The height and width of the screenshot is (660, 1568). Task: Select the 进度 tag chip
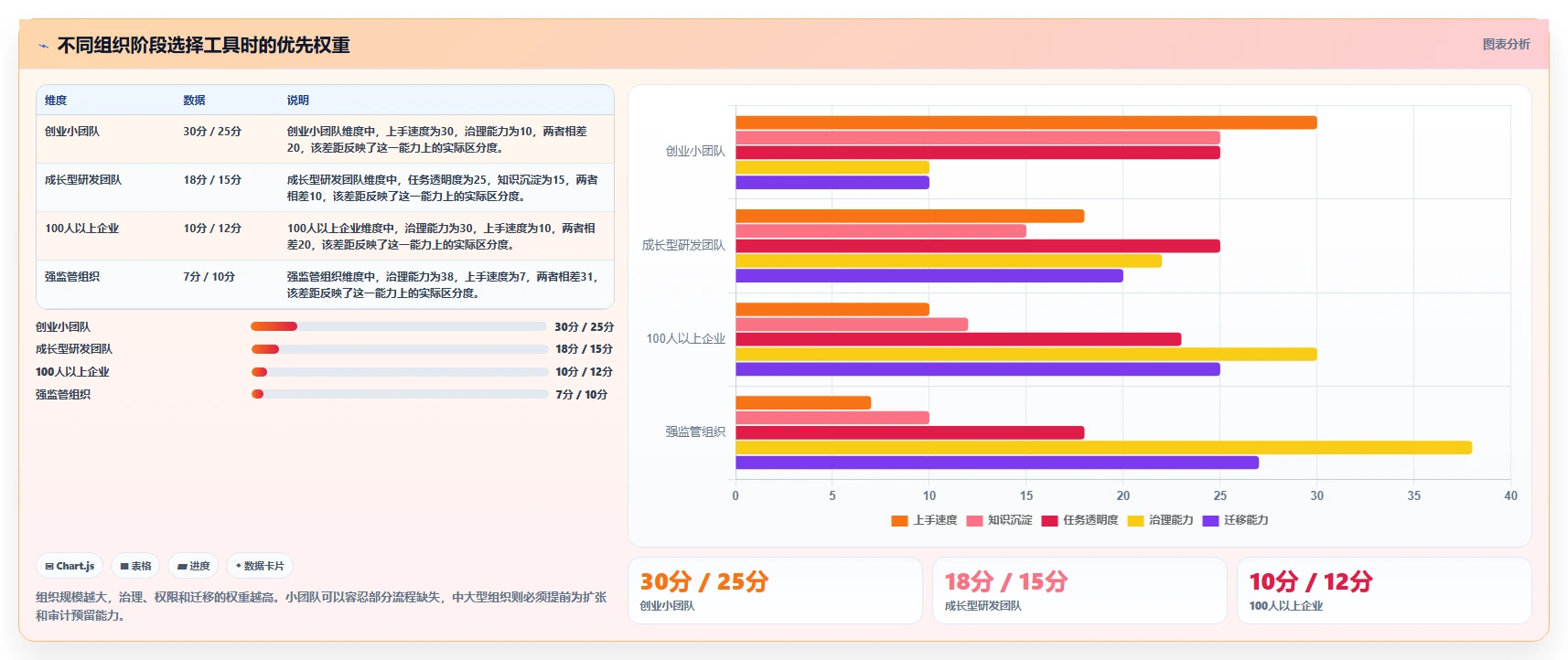[x=194, y=566]
